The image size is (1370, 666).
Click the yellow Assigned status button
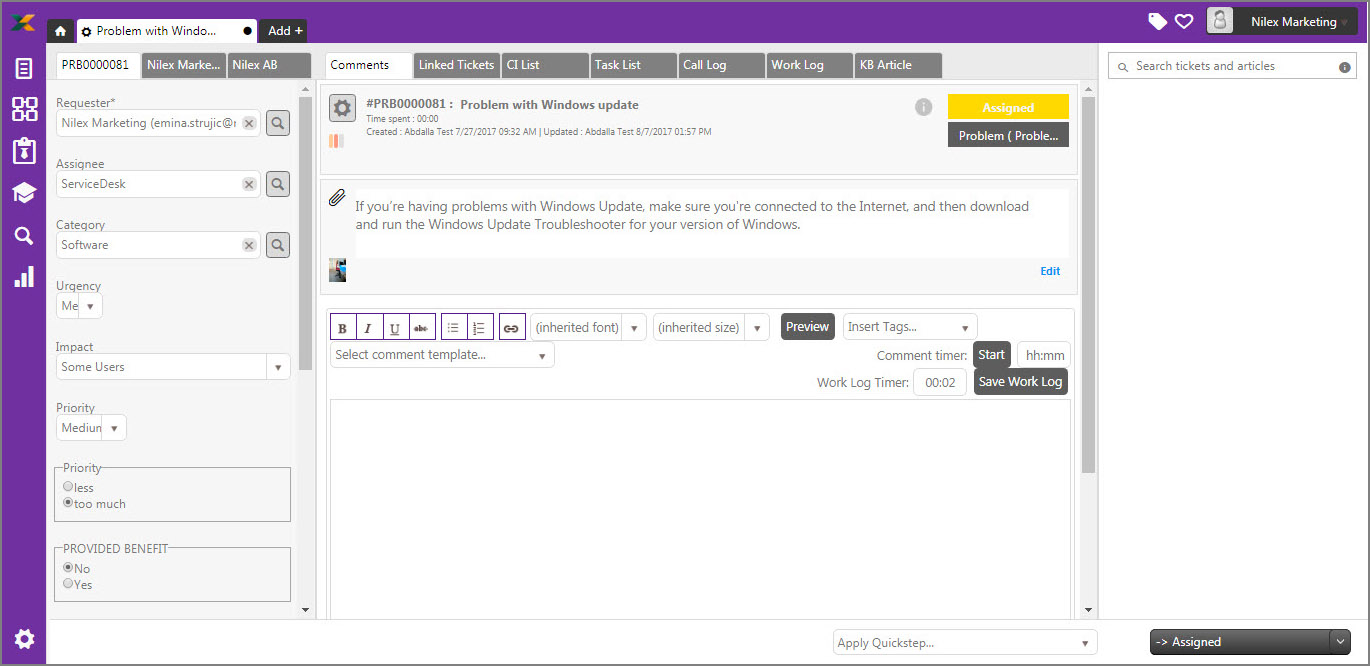click(x=1008, y=107)
